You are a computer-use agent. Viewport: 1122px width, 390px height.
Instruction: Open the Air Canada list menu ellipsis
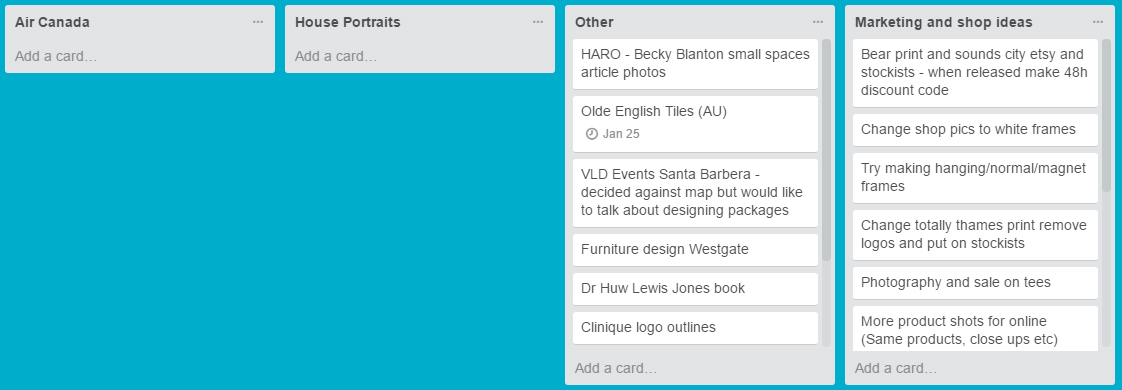pyautogui.click(x=258, y=22)
